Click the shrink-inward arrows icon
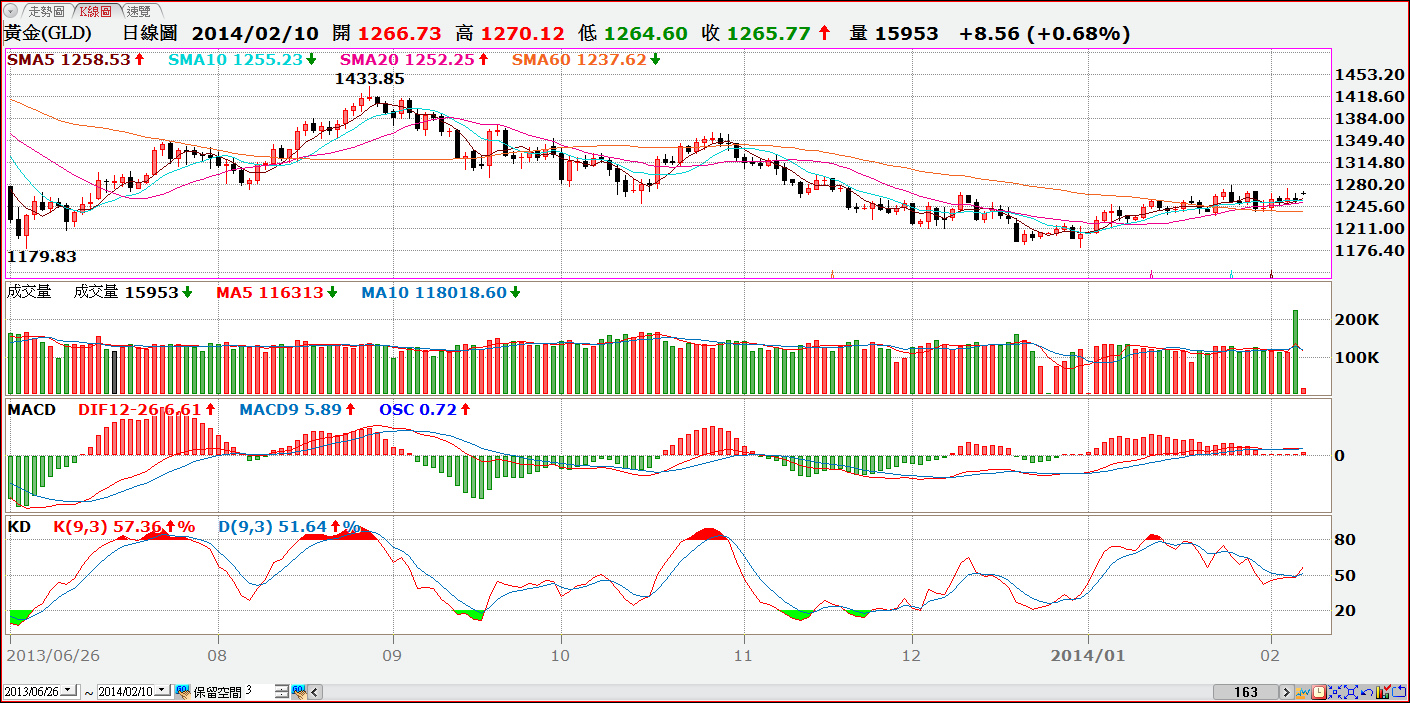Viewport: 1410px width, 703px height. (x=1335, y=692)
